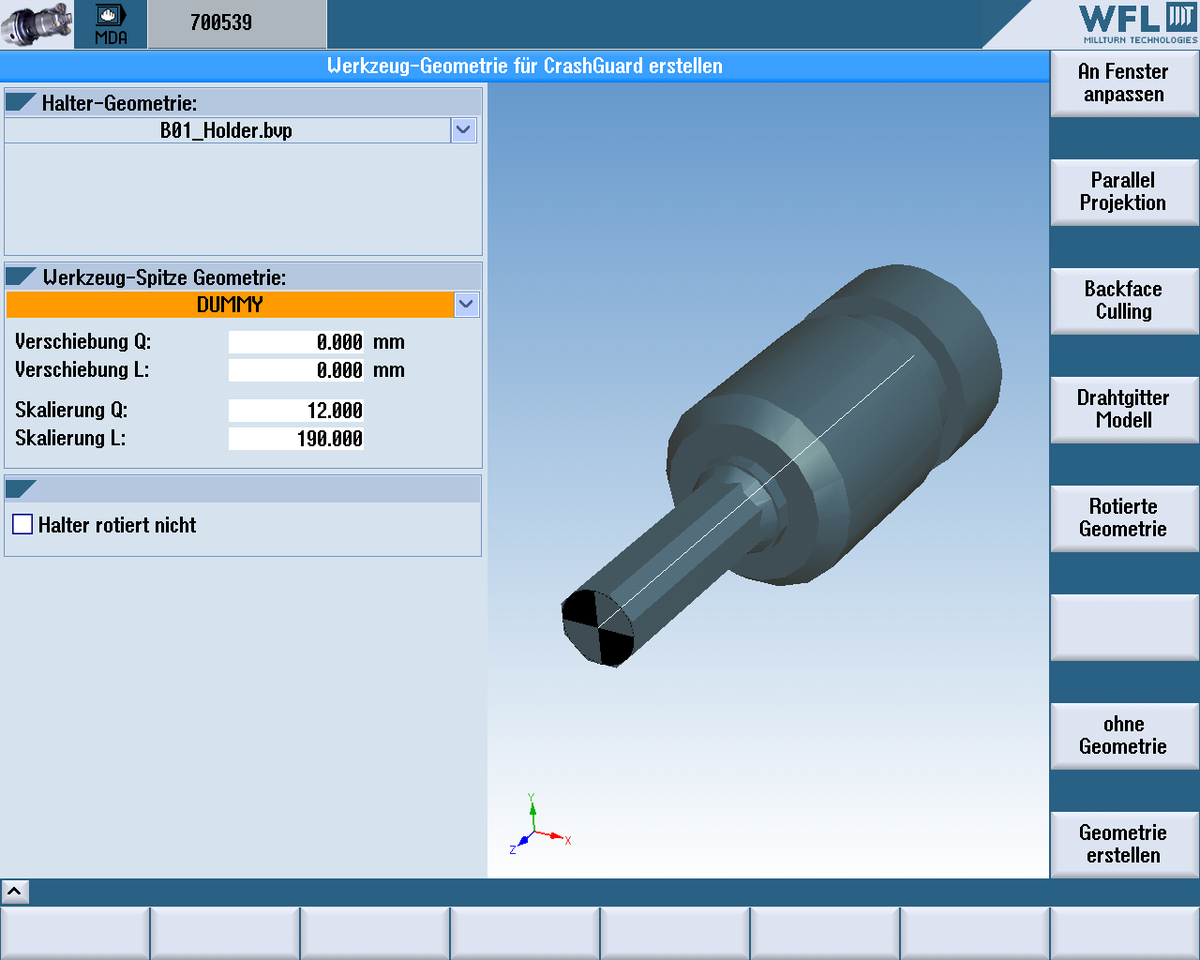Toggle Backface Culling option
1200x960 pixels.
coord(1123,300)
